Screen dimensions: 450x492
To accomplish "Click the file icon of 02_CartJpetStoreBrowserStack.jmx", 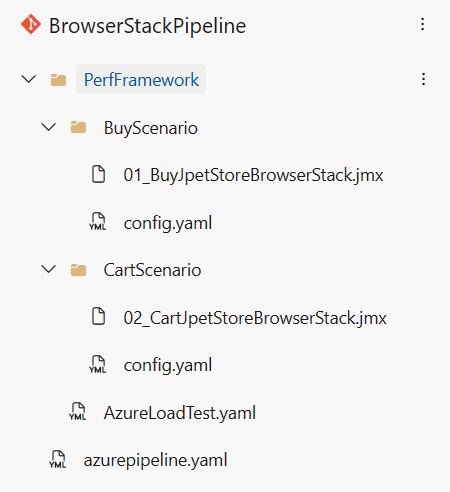I will click(x=98, y=316).
